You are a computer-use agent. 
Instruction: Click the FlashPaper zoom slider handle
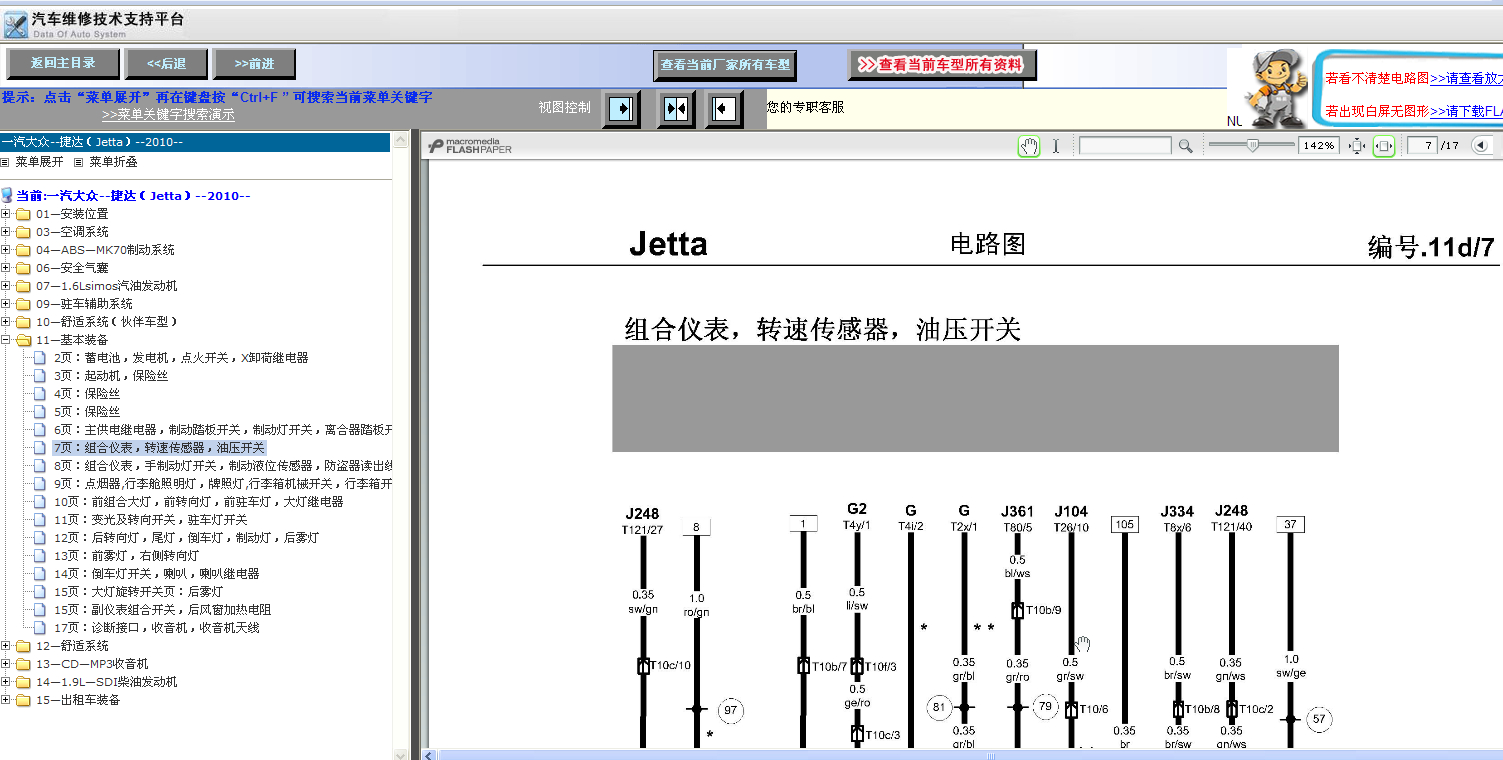[1252, 146]
